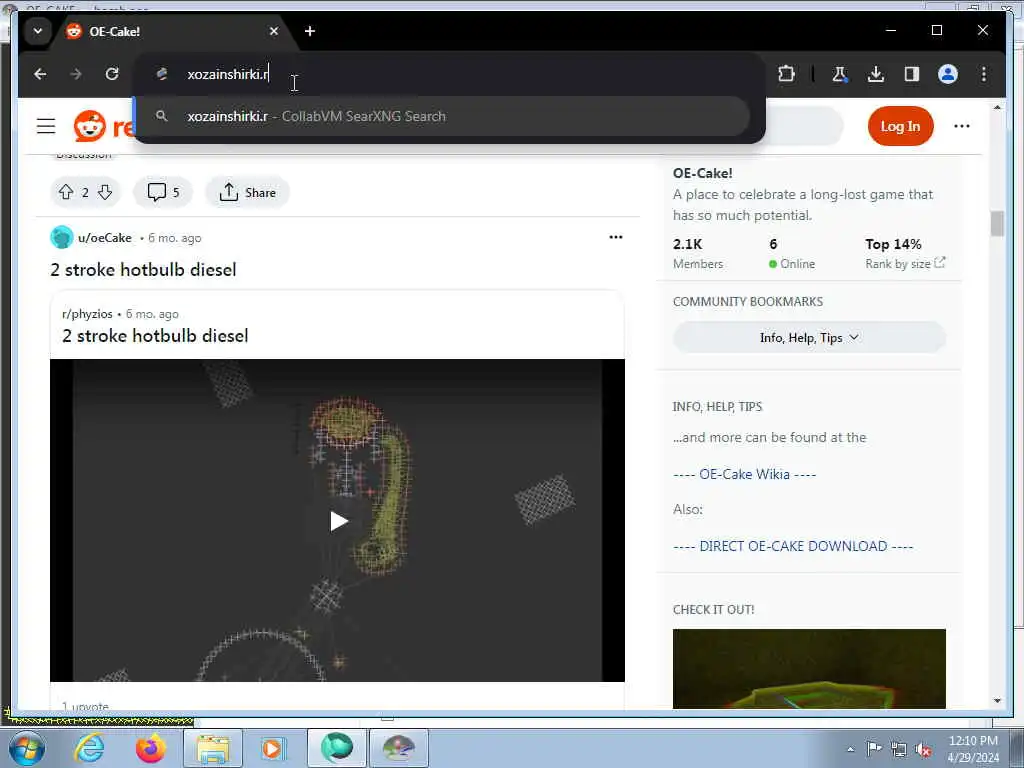Viewport: 1024px width, 768px height.
Task: Open the OE-Cake Wikia link
Action: (x=744, y=474)
